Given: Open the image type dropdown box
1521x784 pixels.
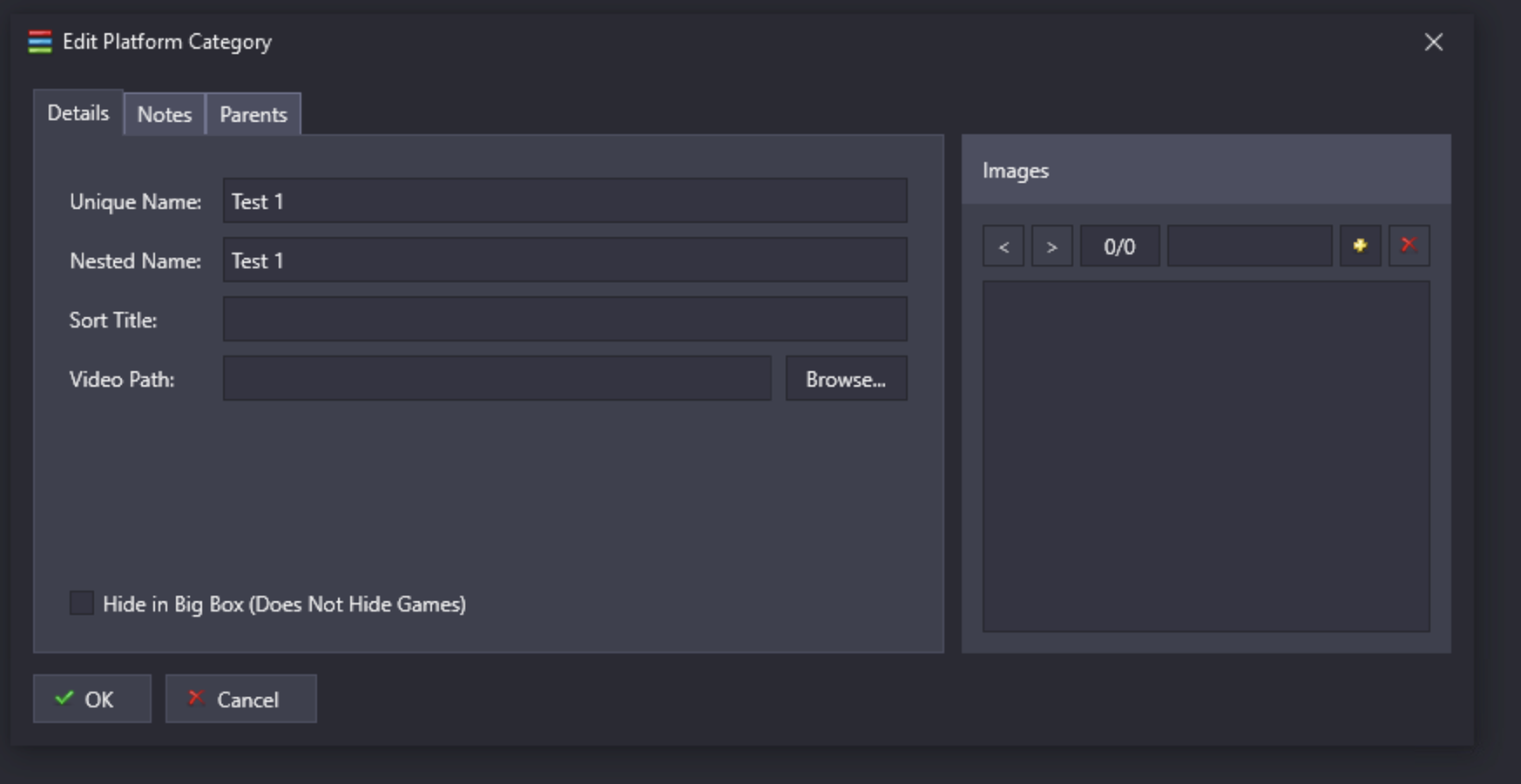Looking at the screenshot, I should 1249,246.
